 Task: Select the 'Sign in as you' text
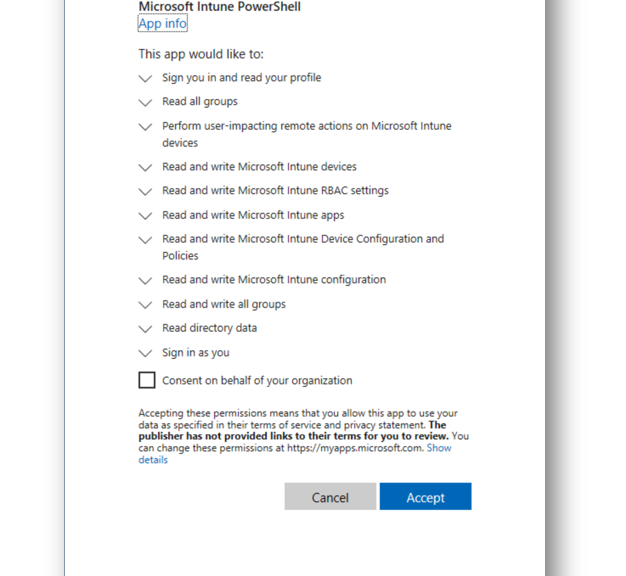tap(196, 353)
